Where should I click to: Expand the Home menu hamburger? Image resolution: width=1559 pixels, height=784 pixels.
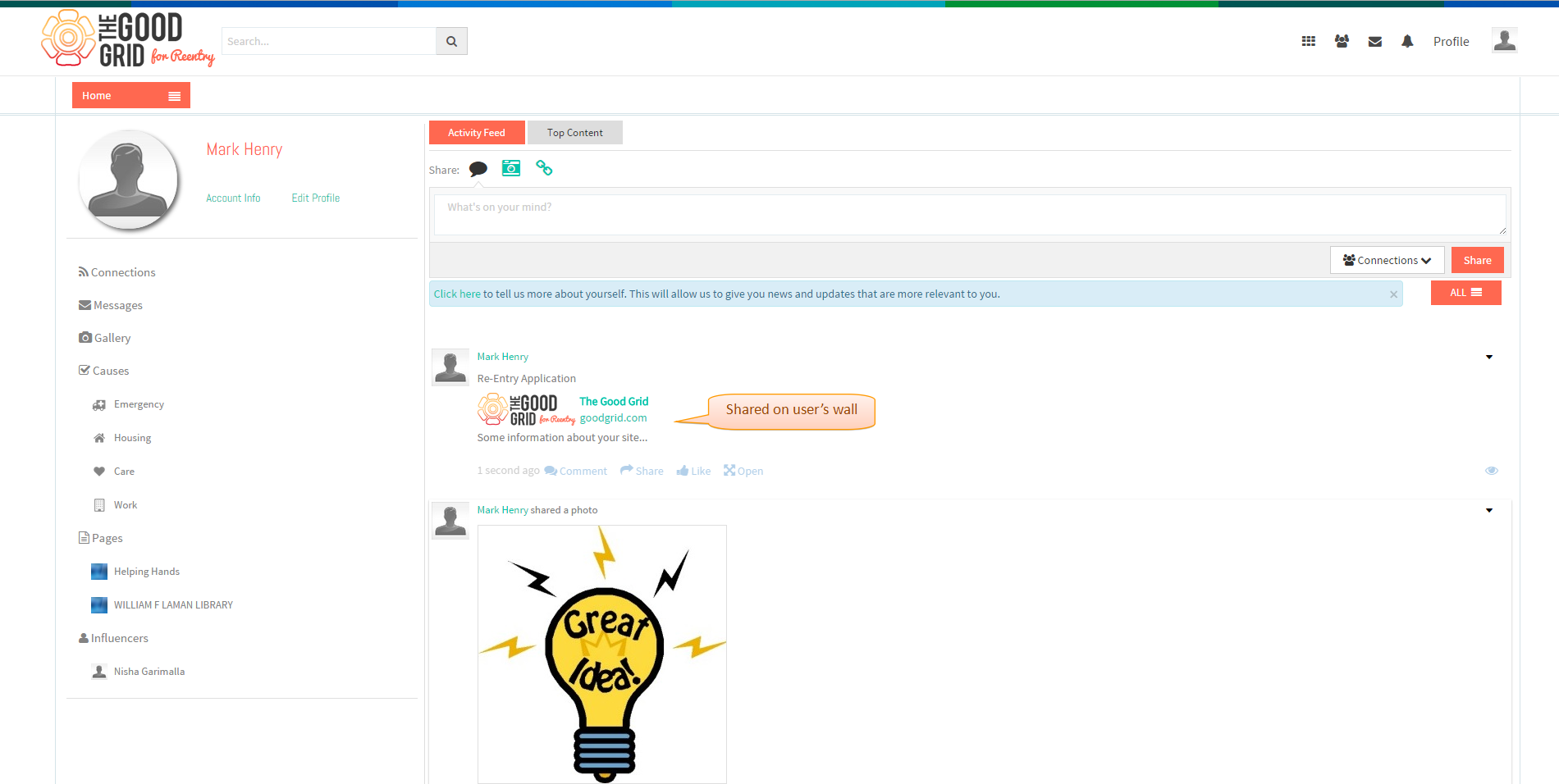(x=174, y=96)
